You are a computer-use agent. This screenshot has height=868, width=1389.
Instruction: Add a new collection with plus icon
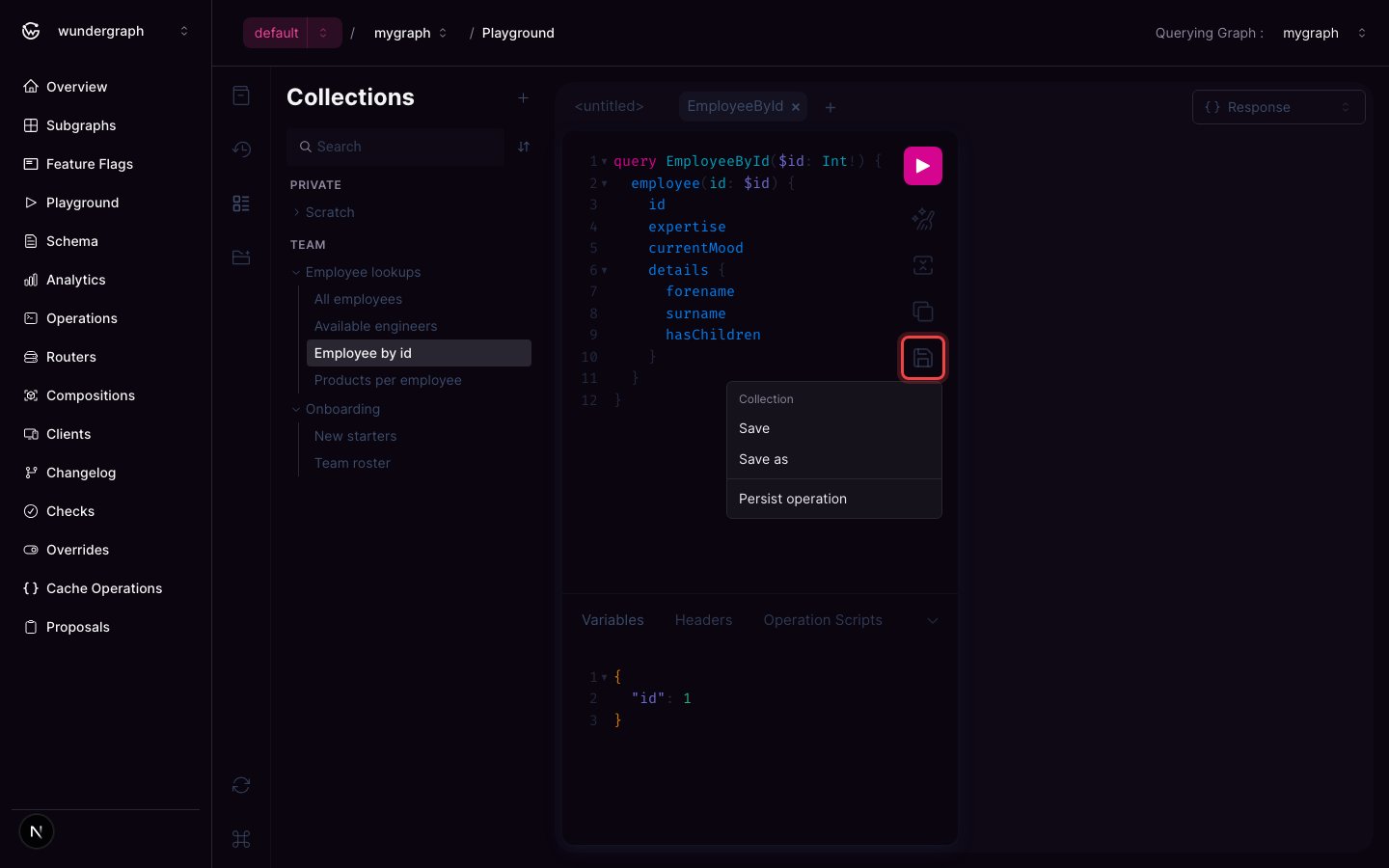523,97
